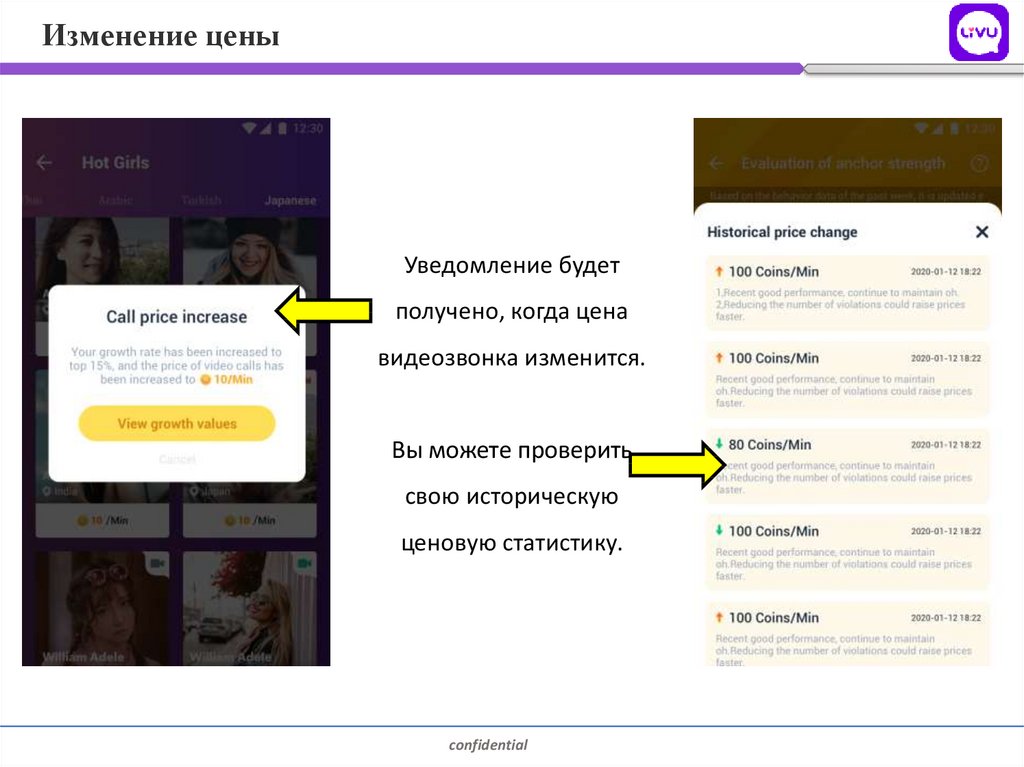1024x767 pixels.
Task: Click the LIVU app logo
Action: [x=978, y=33]
